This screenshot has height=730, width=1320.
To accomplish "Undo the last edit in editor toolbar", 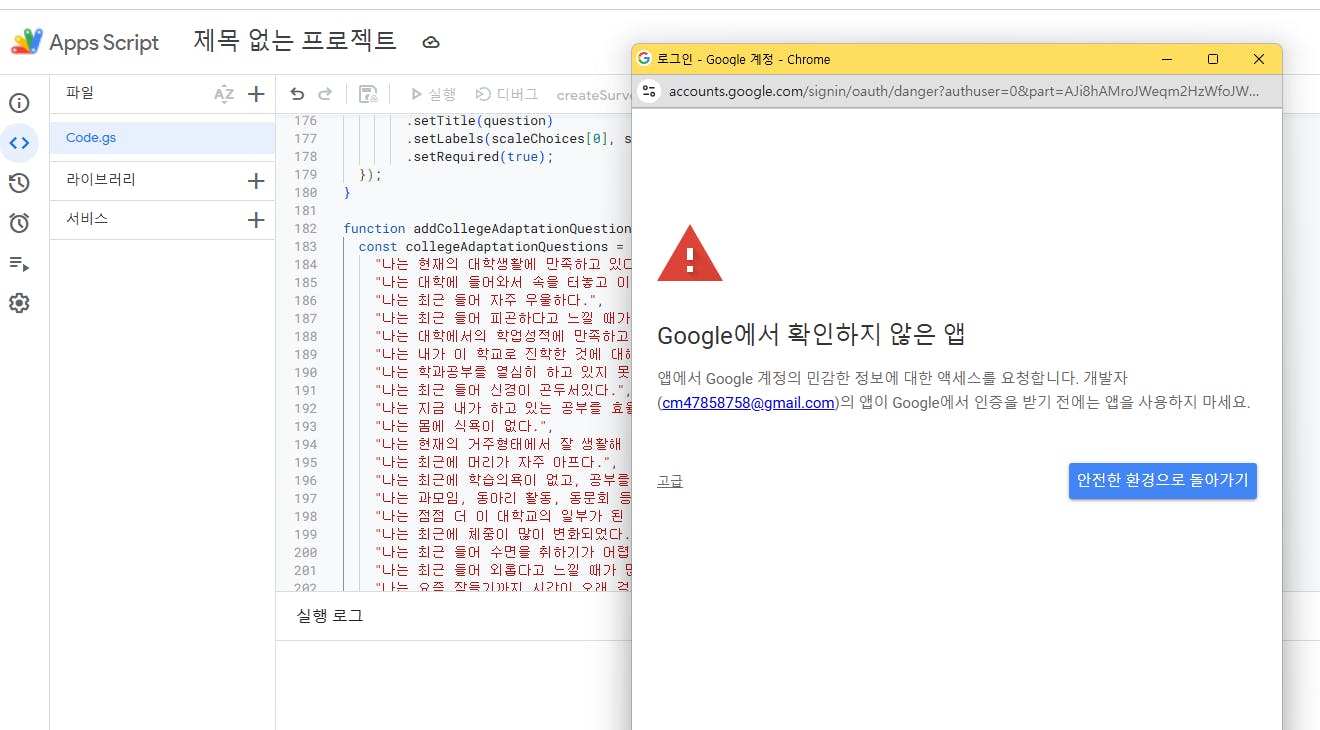I will 297,94.
